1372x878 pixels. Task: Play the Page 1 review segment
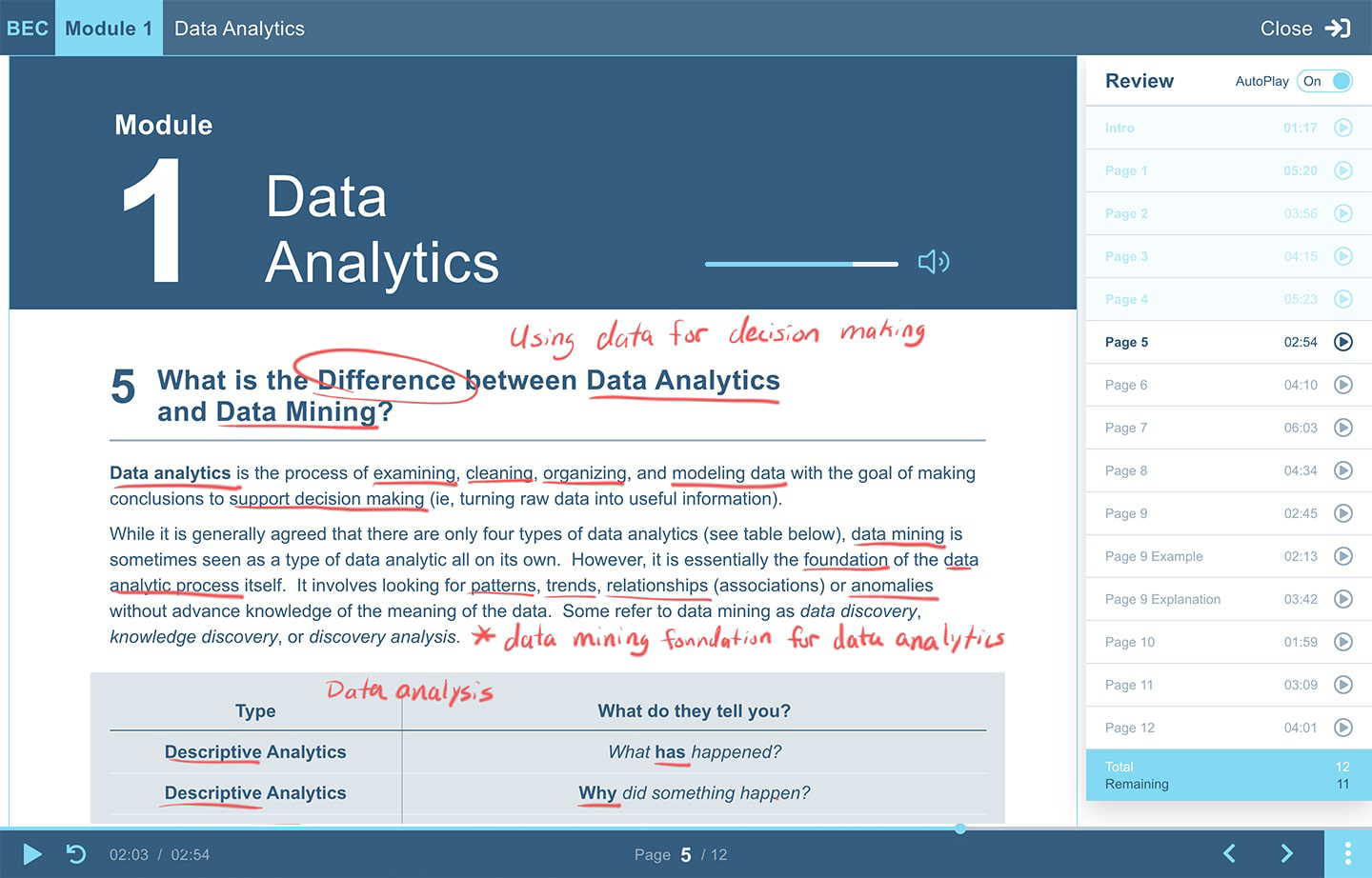1343,170
